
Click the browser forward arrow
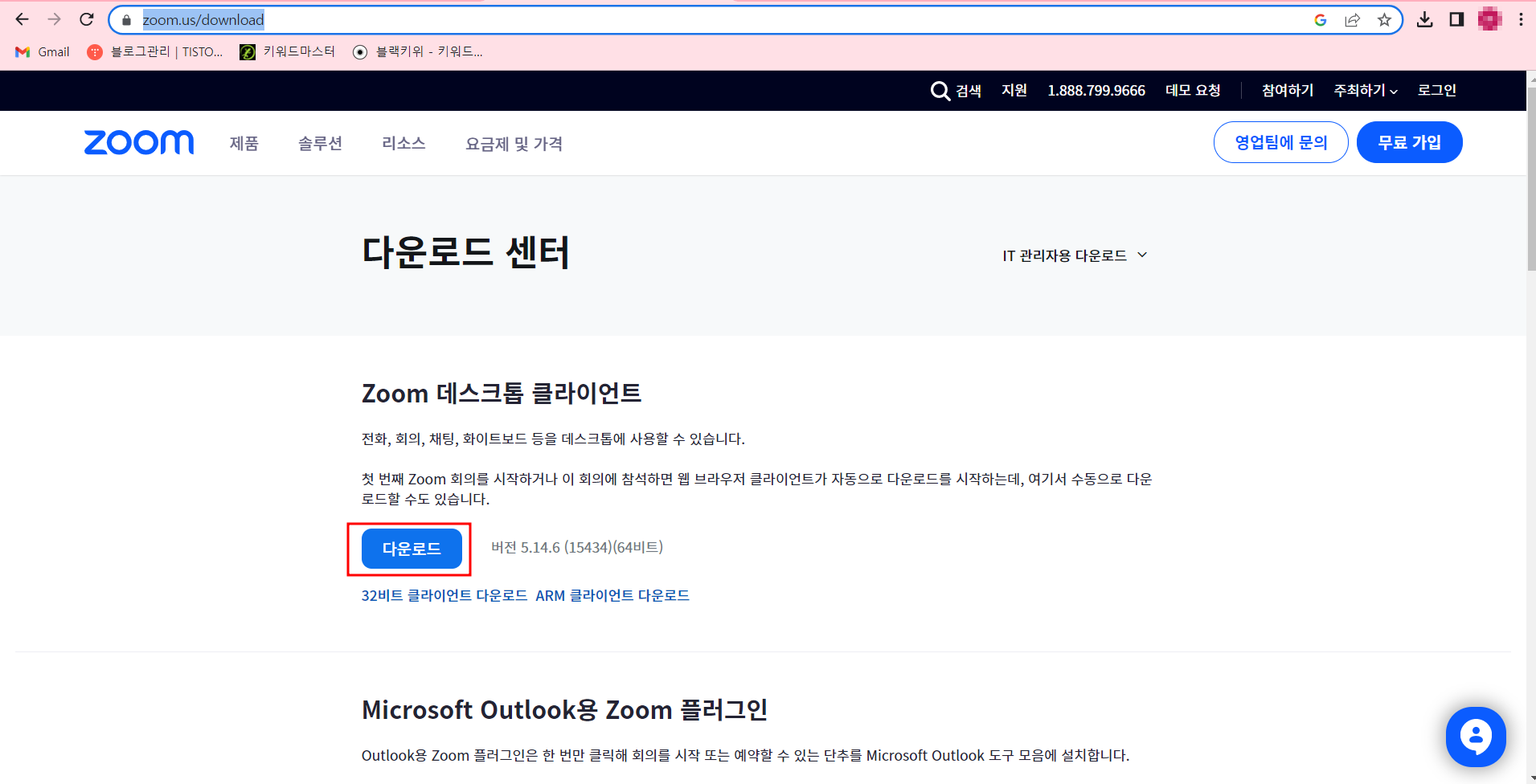[x=55, y=19]
